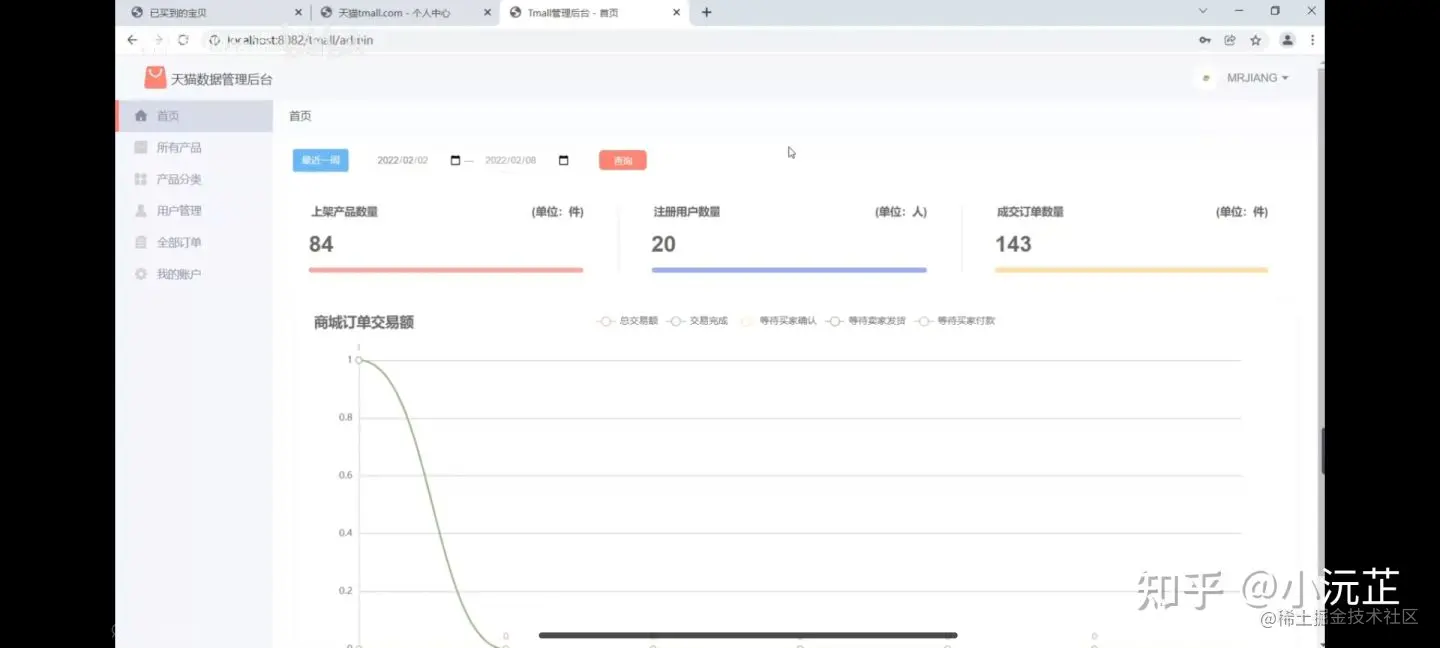Viewport: 1440px width, 648px height.
Task: Go to 所有产品 in sidebar
Action: click(x=195, y=148)
